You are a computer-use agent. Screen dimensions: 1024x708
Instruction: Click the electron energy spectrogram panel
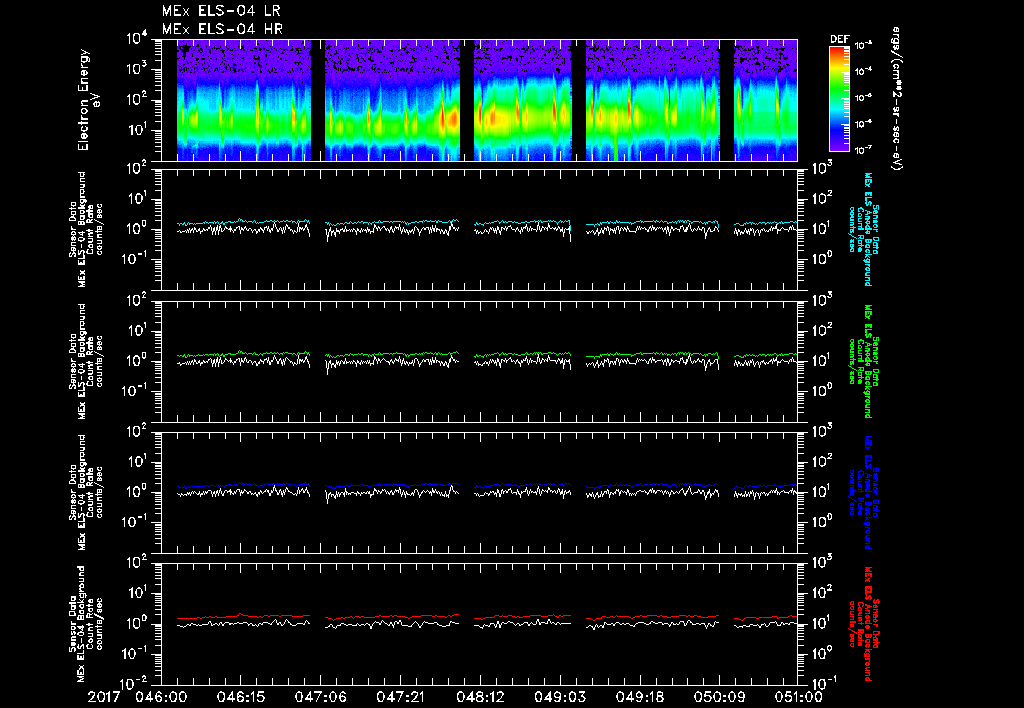(479, 100)
